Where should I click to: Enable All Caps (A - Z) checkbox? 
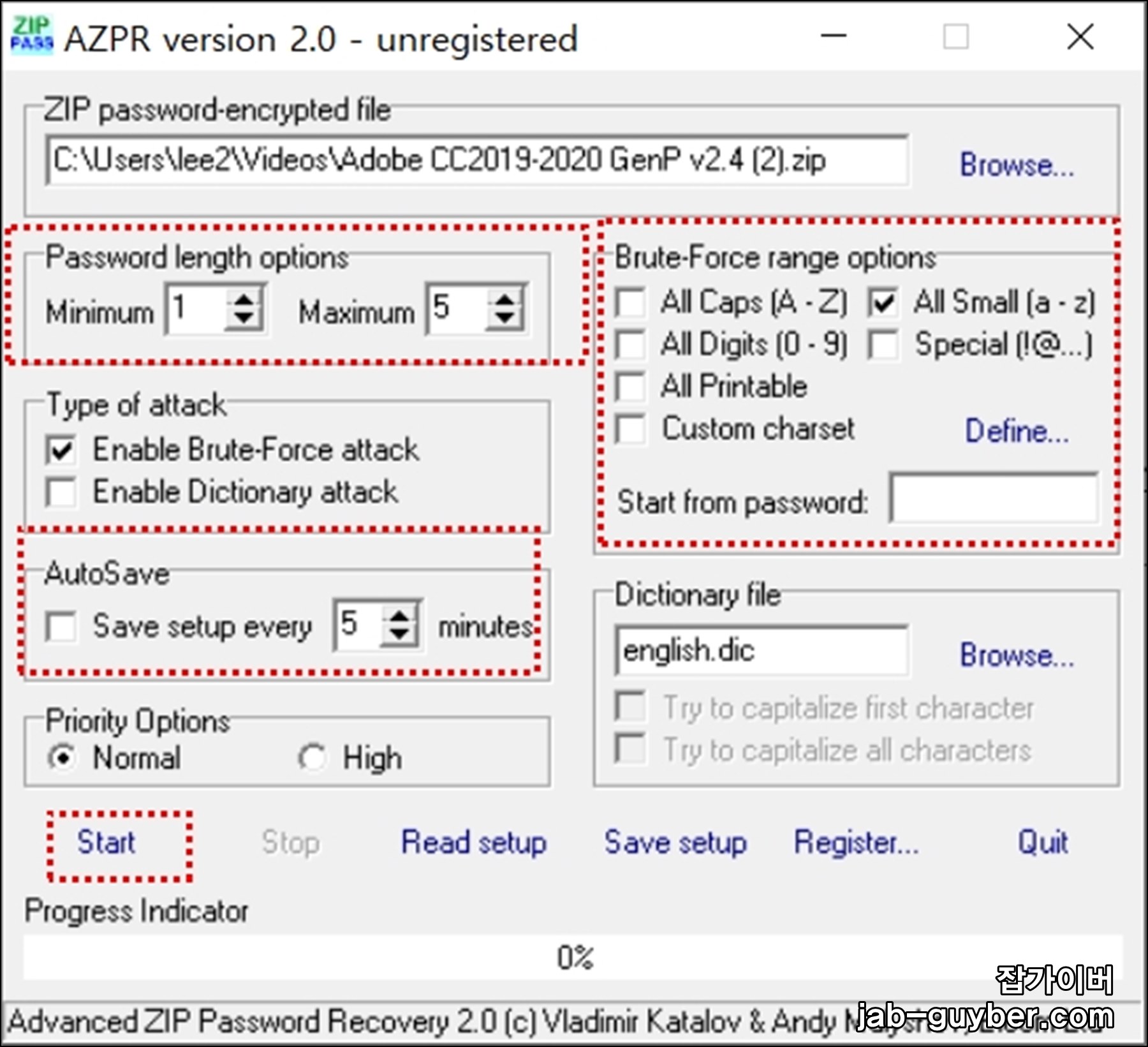point(631,302)
